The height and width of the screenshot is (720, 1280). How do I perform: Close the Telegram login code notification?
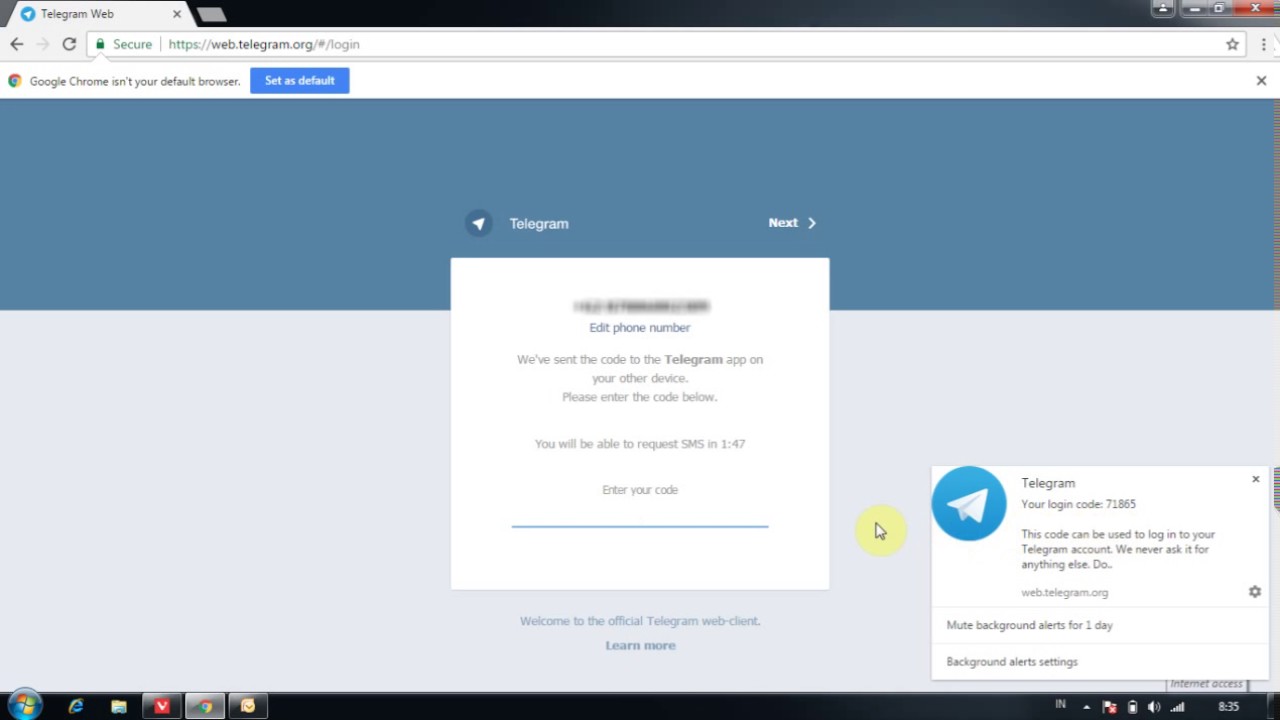[x=1256, y=479]
